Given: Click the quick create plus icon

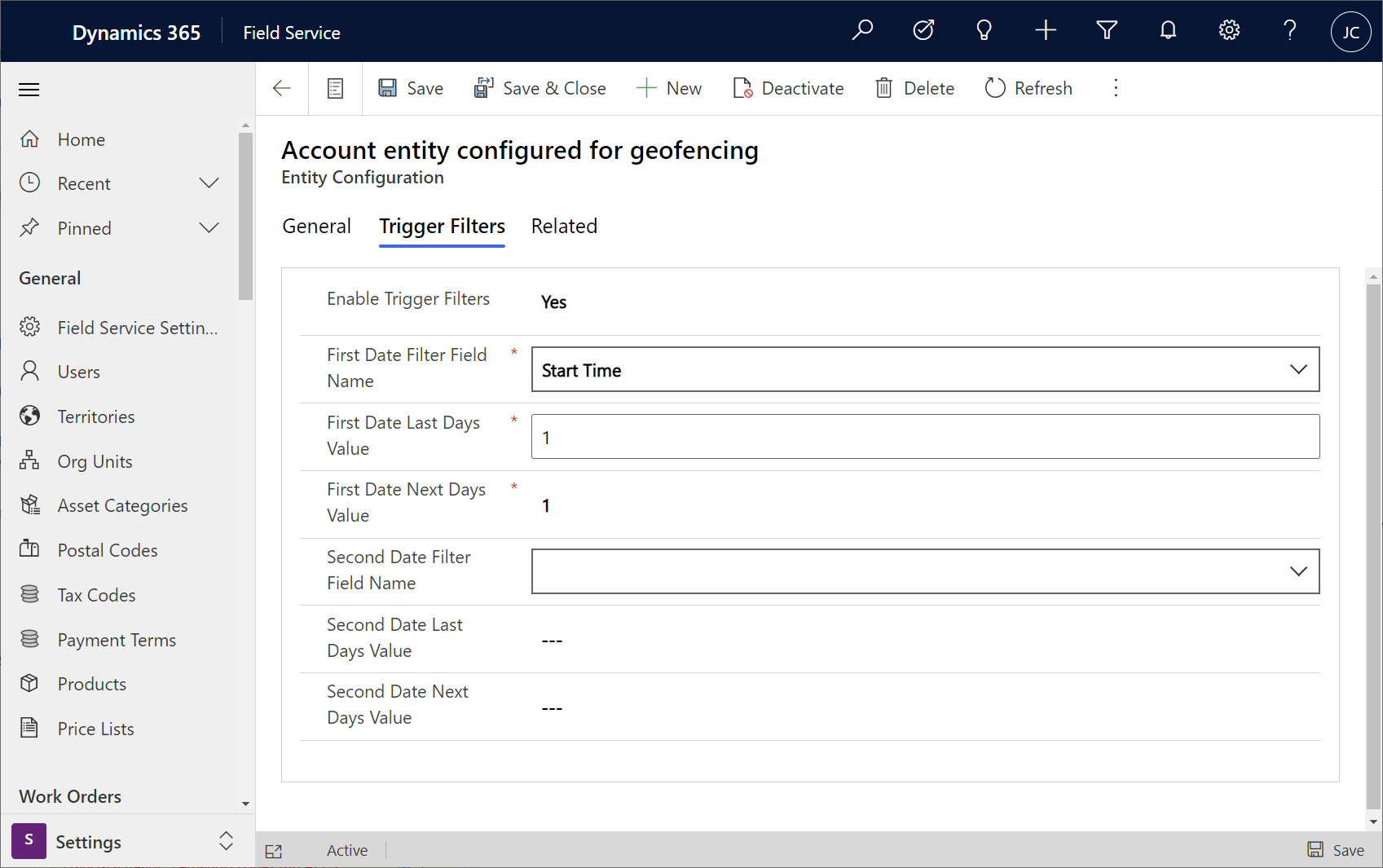Looking at the screenshot, I should (1046, 31).
